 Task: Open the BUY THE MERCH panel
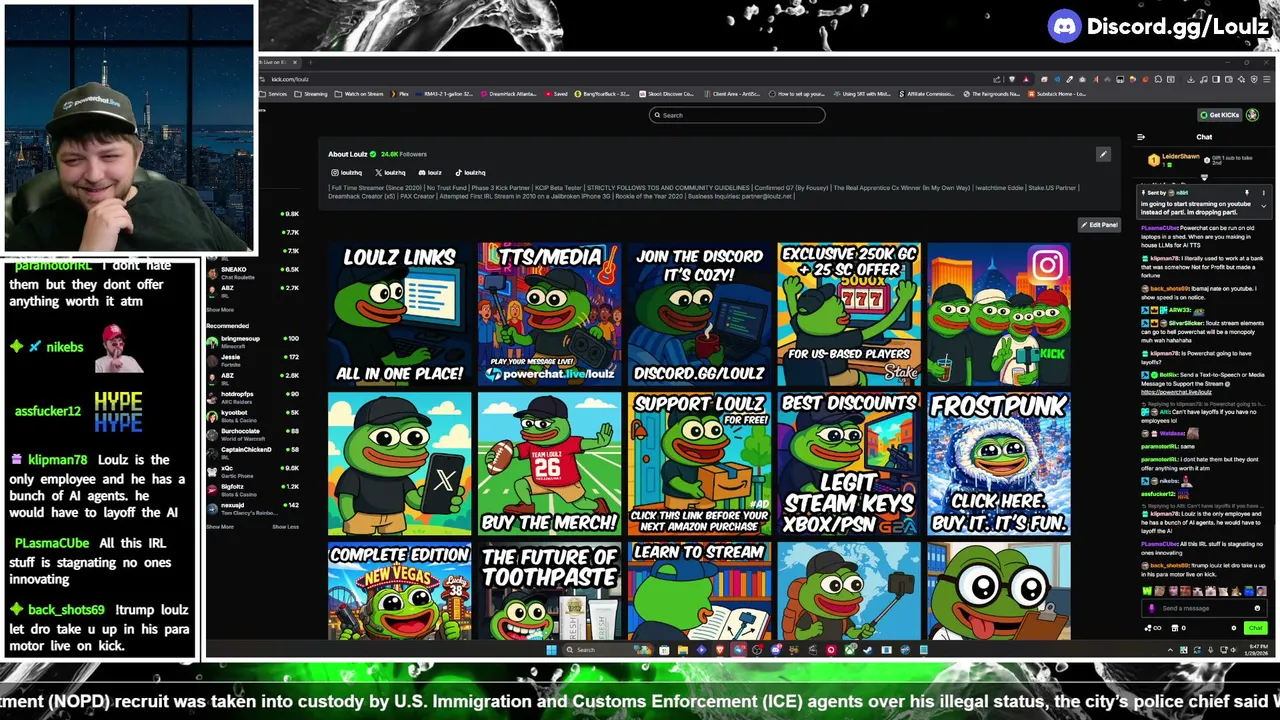click(549, 464)
